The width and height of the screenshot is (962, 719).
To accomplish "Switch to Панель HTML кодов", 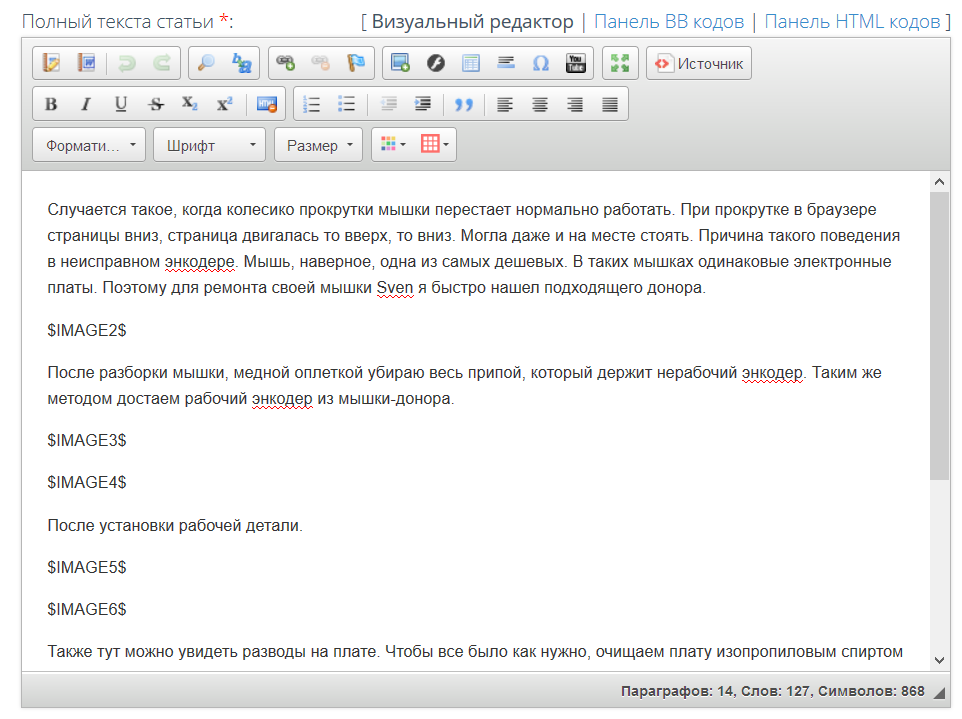I will click(x=852, y=22).
